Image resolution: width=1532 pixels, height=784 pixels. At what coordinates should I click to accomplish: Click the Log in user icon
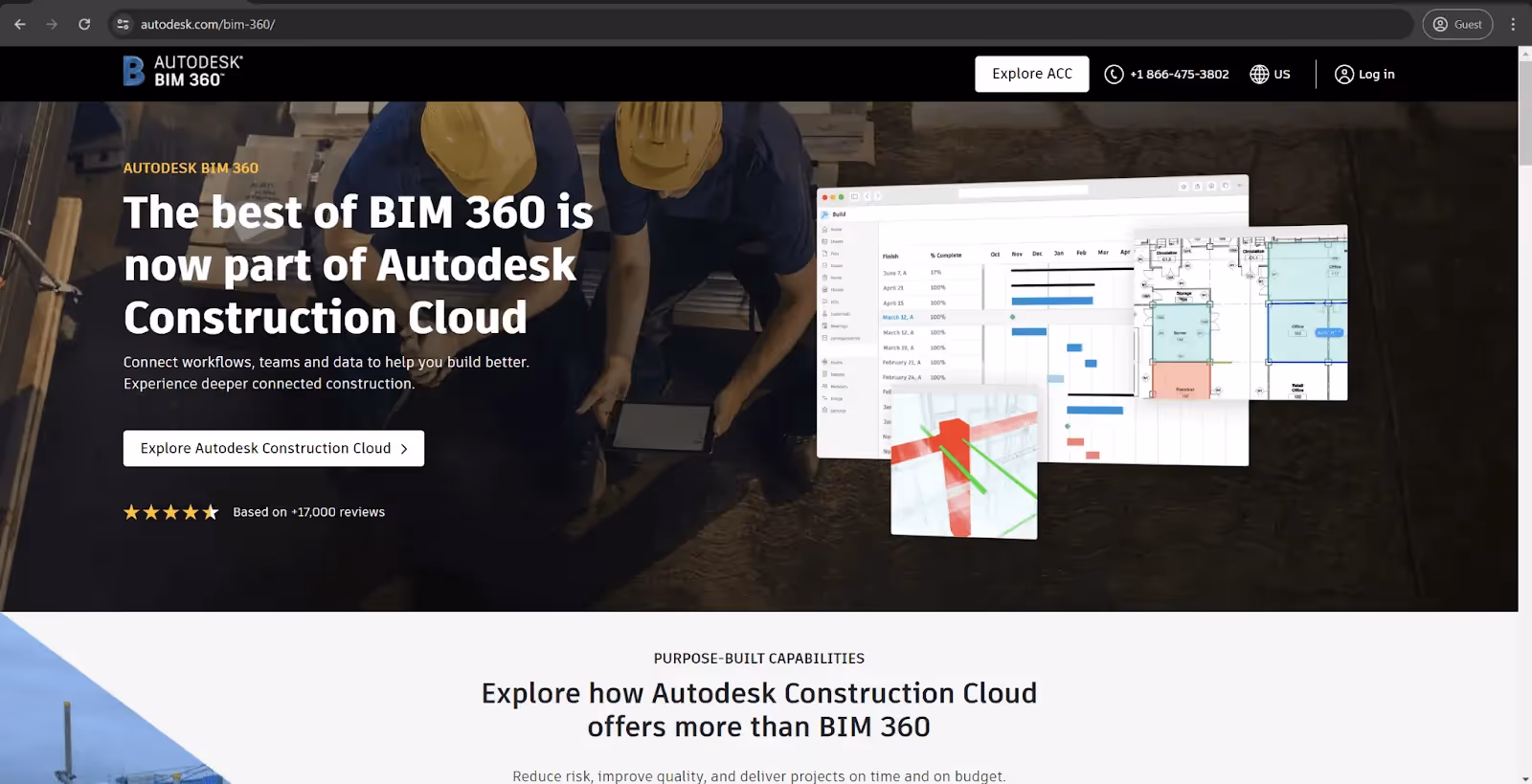1344,74
